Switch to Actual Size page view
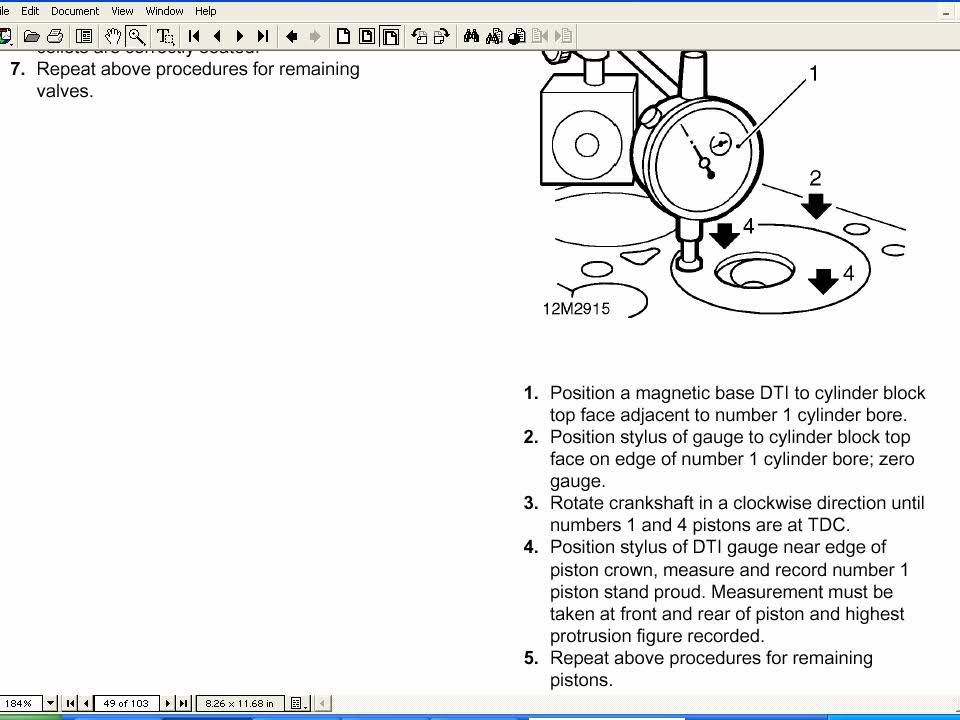This screenshot has width=960, height=720. coord(344,37)
